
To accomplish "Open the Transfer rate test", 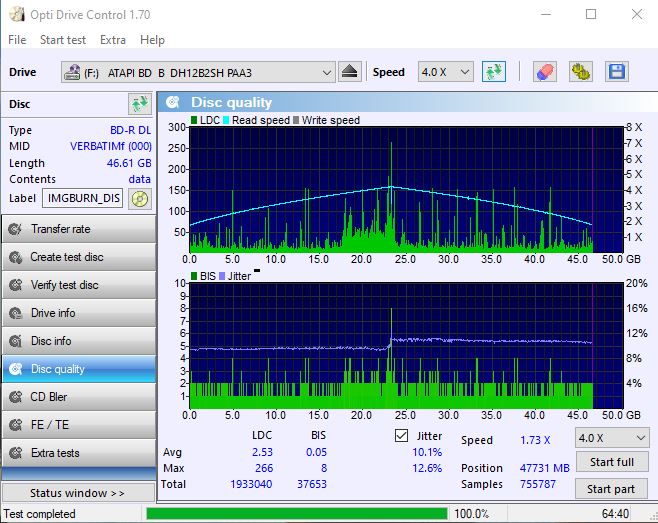I will [78, 229].
